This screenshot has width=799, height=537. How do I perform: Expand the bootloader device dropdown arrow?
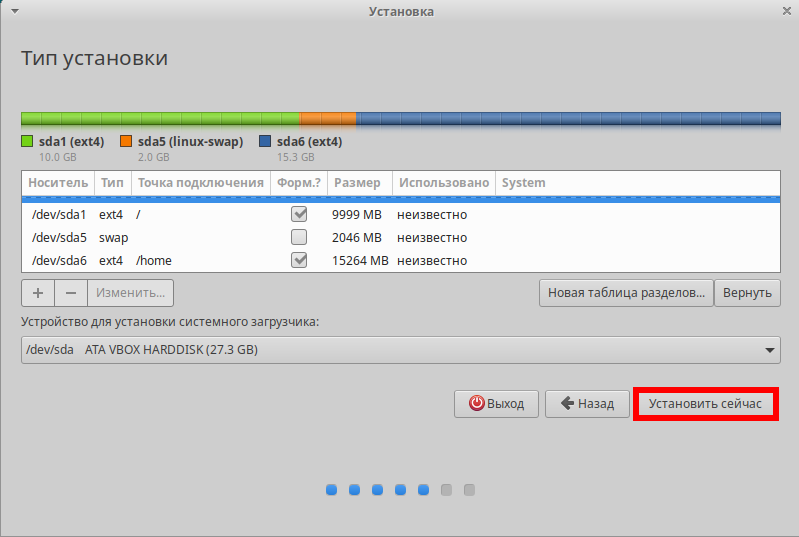coord(769,350)
